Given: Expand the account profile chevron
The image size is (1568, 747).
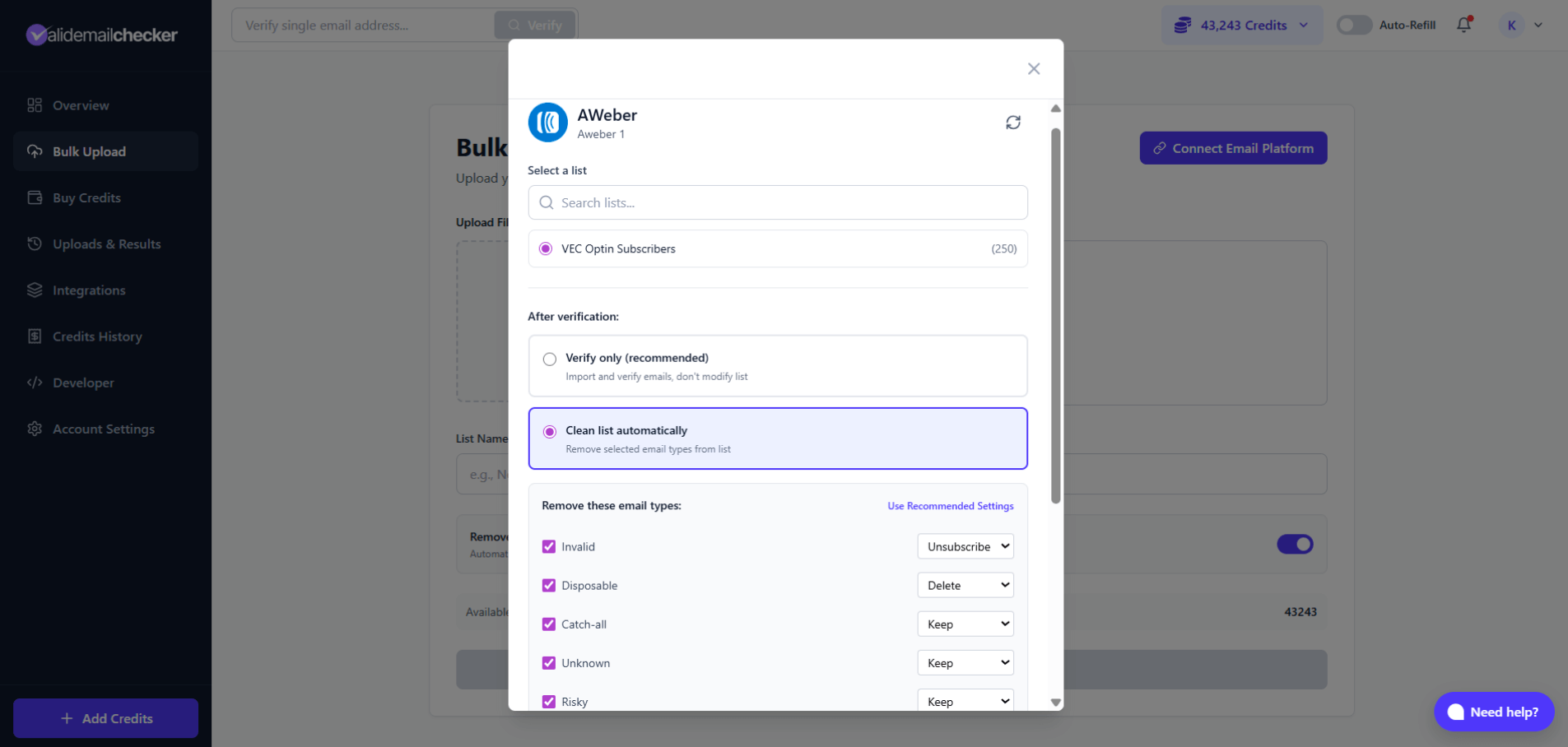Looking at the screenshot, I should click(1538, 25).
